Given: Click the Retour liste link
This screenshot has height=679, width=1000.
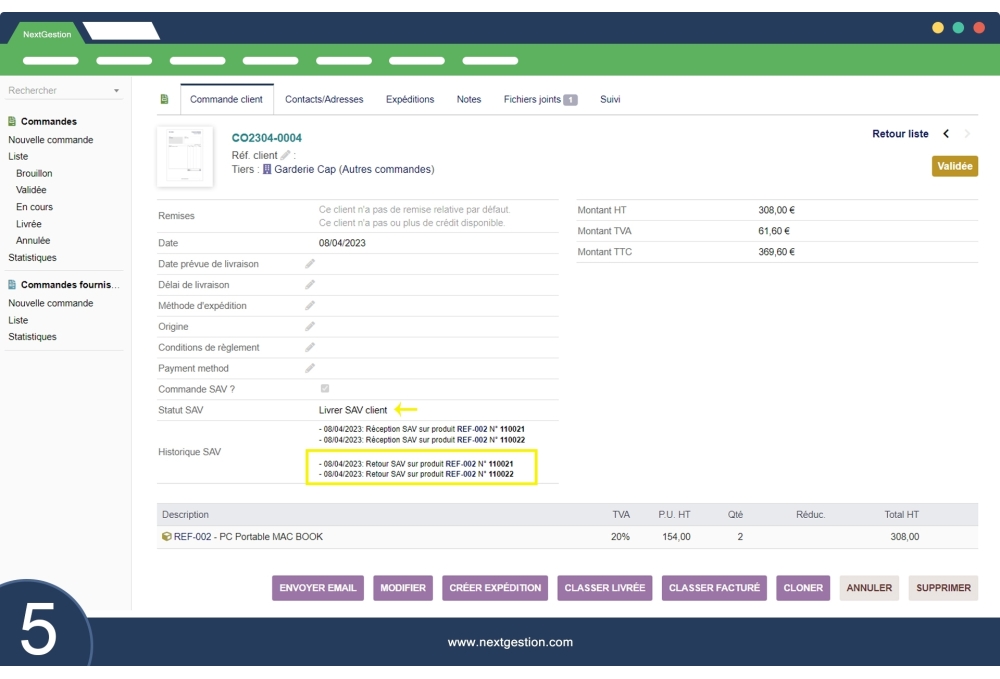Looking at the screenshot, I should [900, 134].
